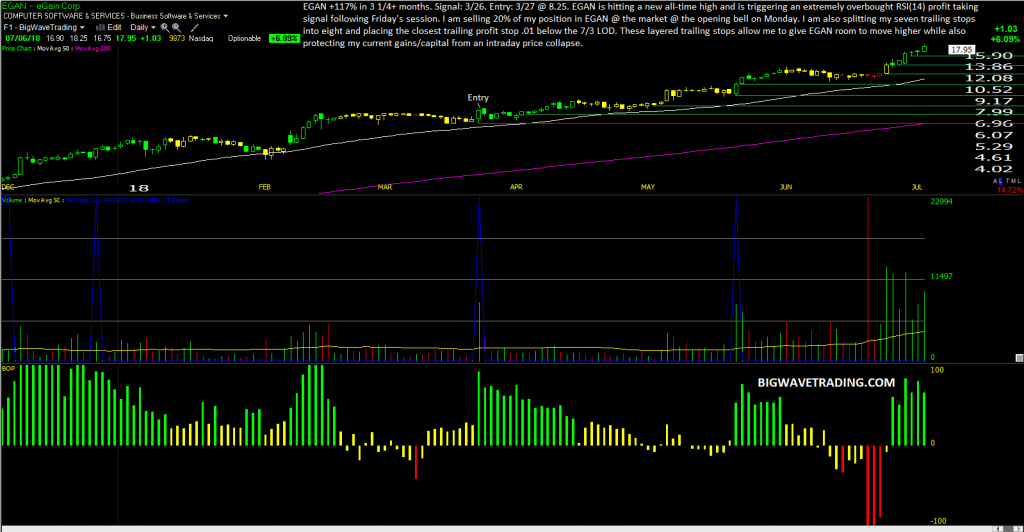Viewport: 1024px width, 532px height.
Task: Click the 11497 volume scale label
Action: pyautogui.click(x=941, y=277)
